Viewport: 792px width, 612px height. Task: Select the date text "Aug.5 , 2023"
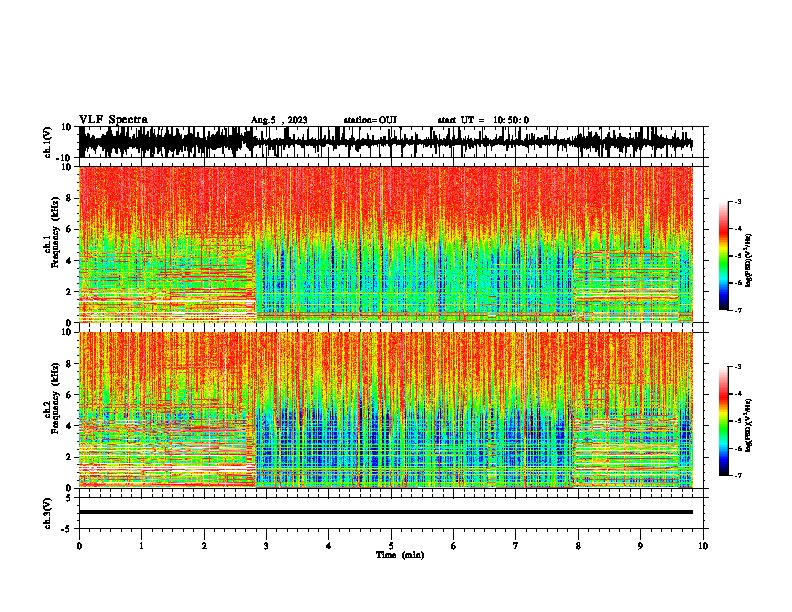point(279,120)
